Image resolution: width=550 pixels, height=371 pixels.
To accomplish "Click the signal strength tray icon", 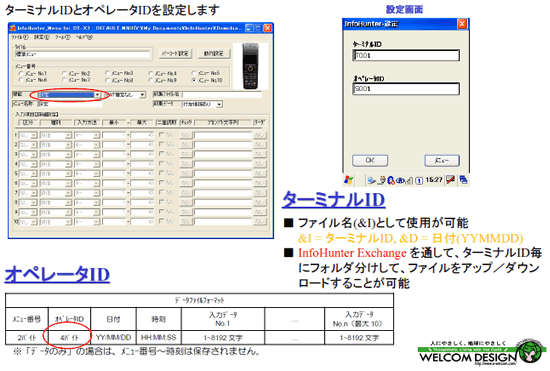I will click(409, 181).
